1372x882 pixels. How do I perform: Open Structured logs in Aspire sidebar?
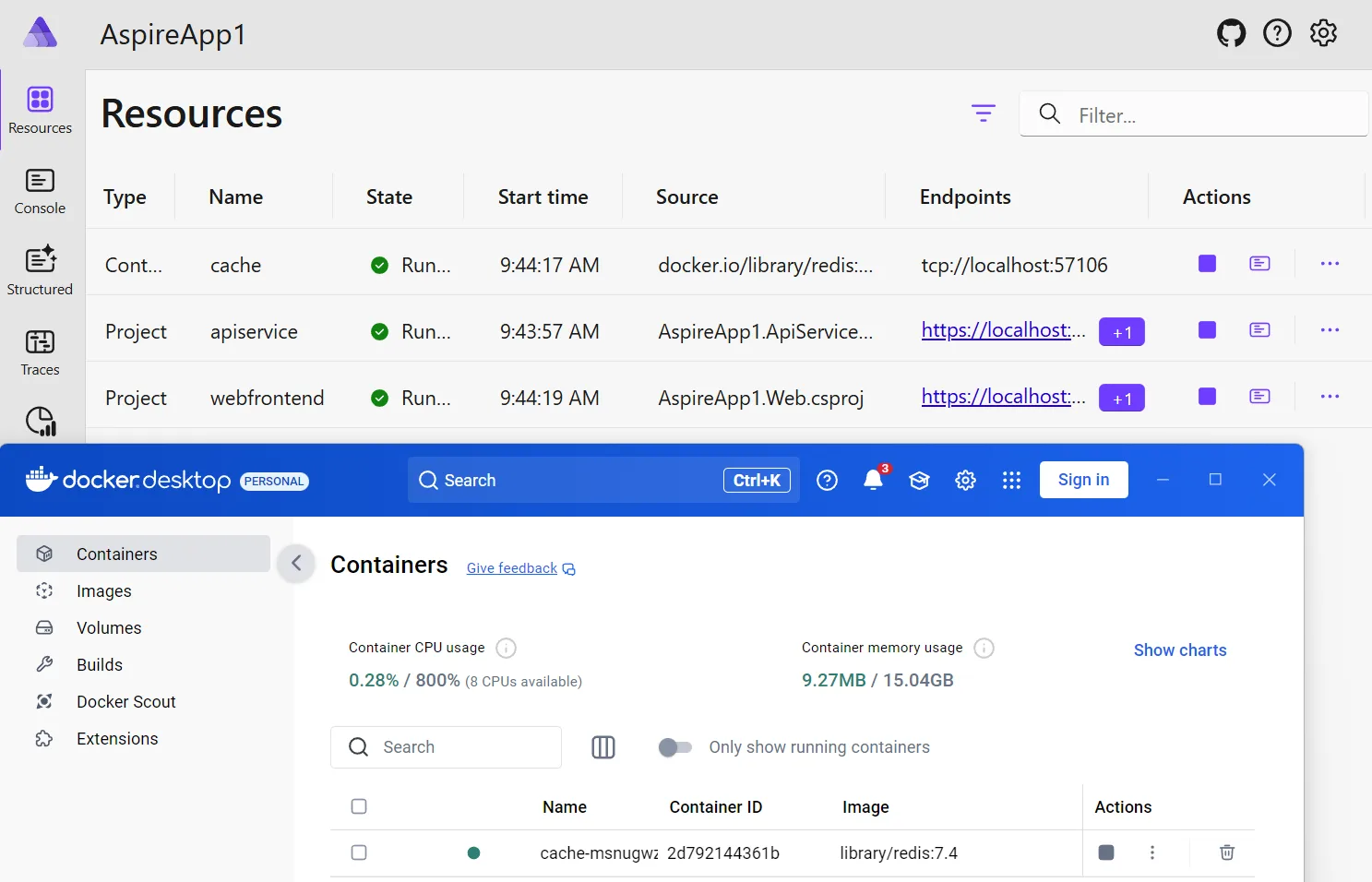click(40, 270)
